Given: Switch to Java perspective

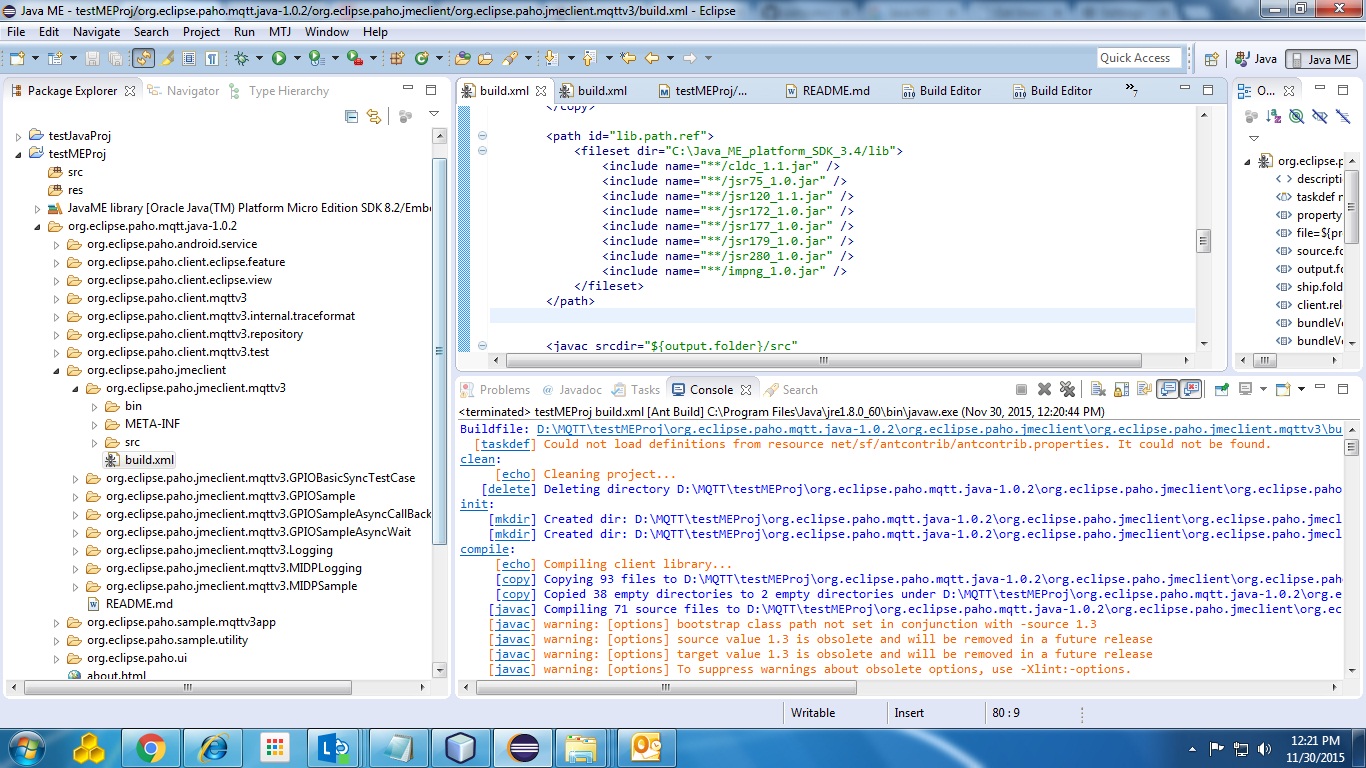Looking at the screenshot, I should [x=1256, y=59].
